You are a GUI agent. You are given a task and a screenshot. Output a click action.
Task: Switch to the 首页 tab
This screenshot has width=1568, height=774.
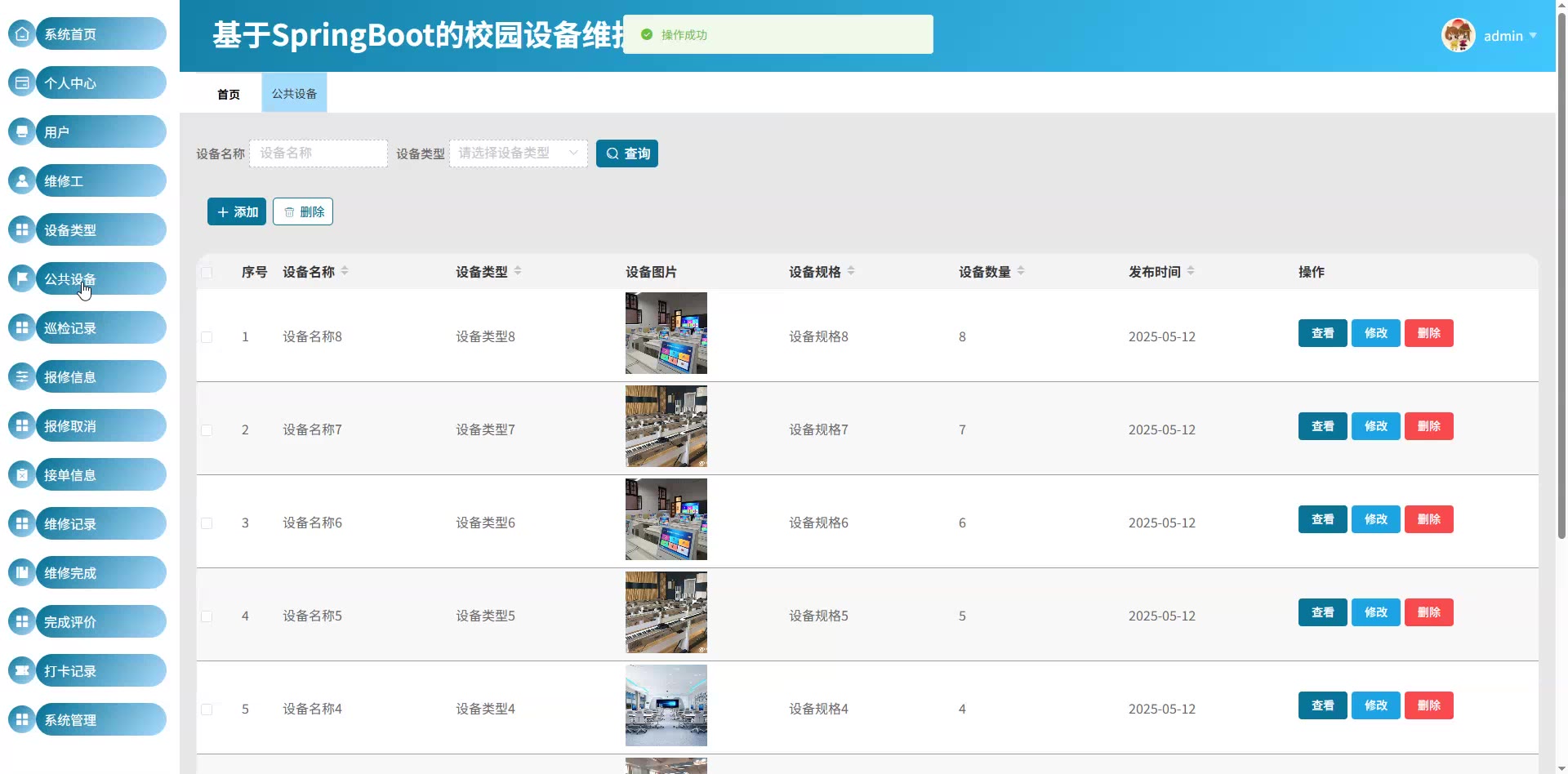pos(229,94)
